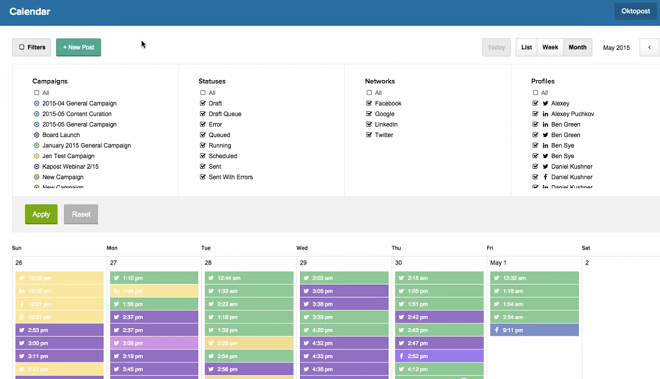Apply the selected filters
The width and height of the screenshot is (660, 379).
point(41,214)
